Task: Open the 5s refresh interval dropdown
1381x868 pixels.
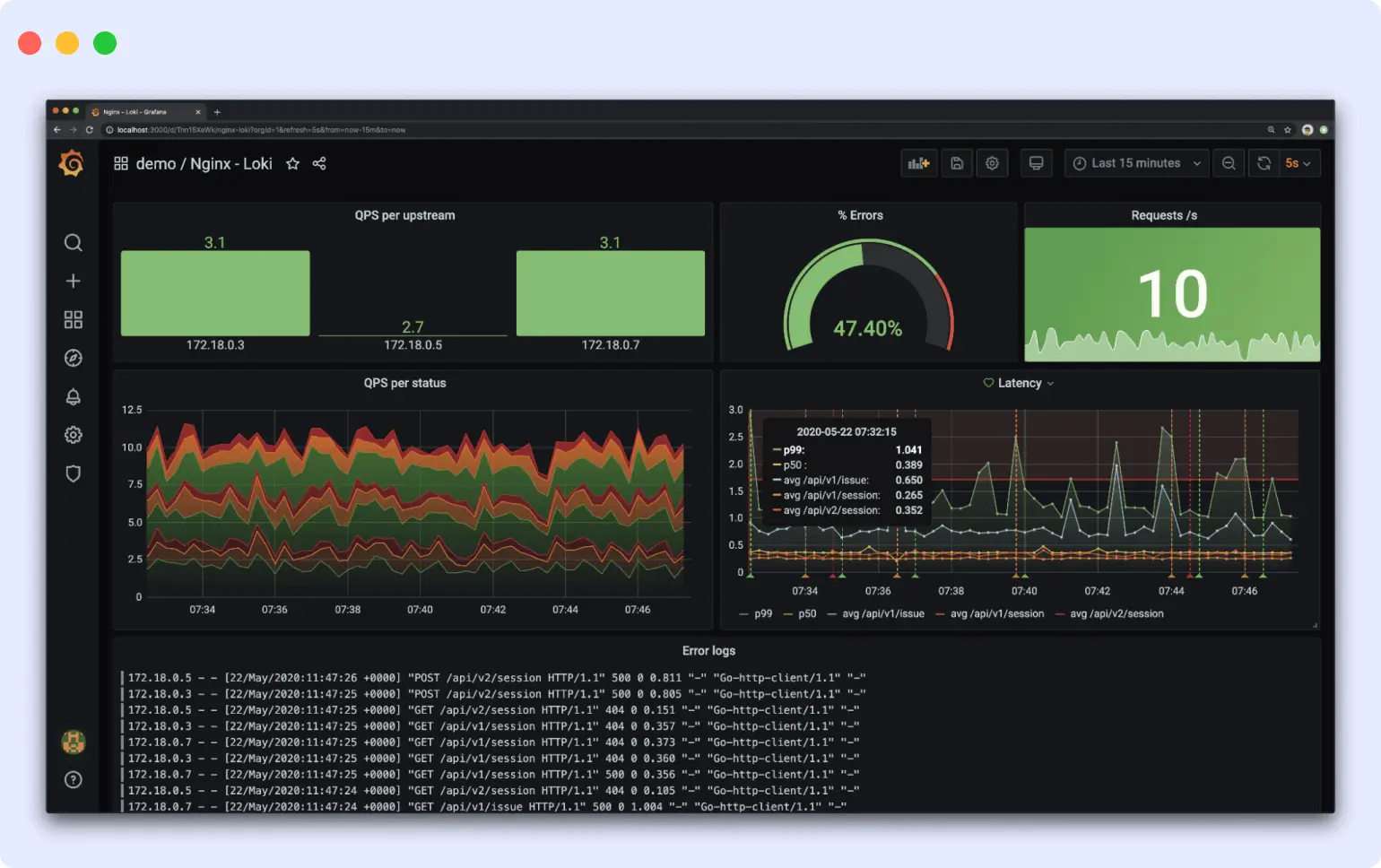Action: 1298,163
